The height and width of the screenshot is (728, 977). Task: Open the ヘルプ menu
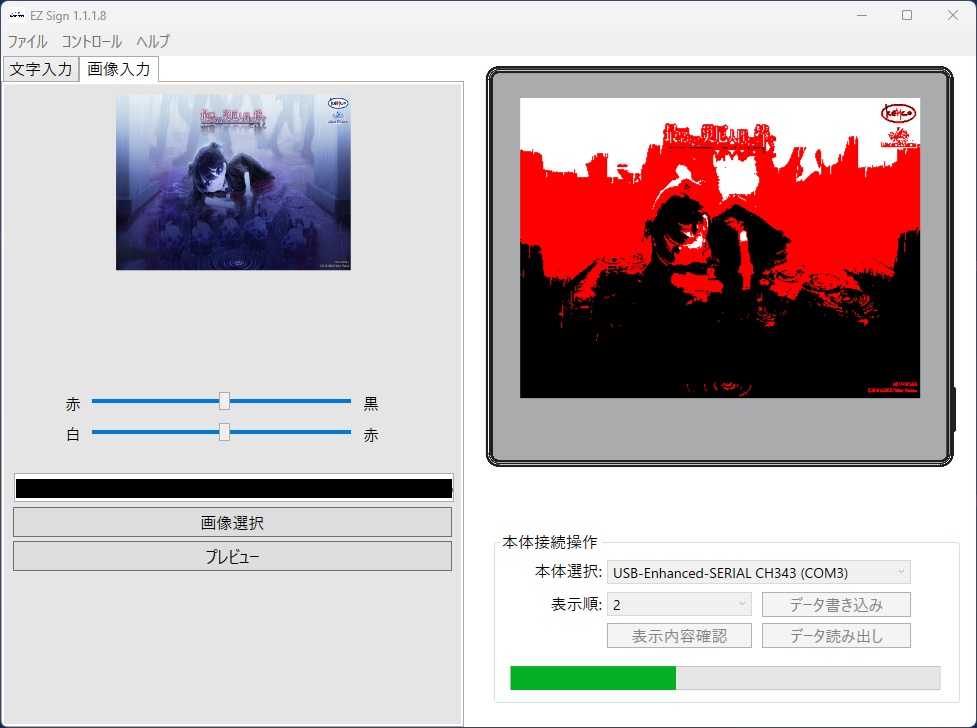pos(153,42)
